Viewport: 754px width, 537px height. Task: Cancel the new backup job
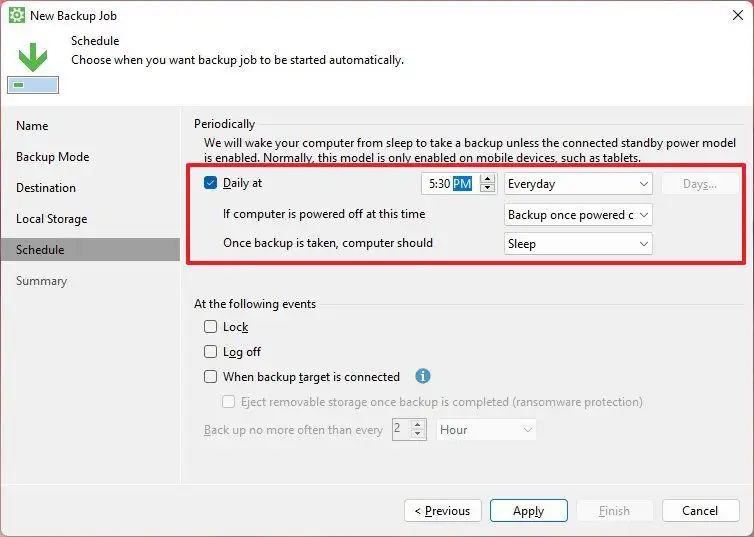tap(700, 511)
